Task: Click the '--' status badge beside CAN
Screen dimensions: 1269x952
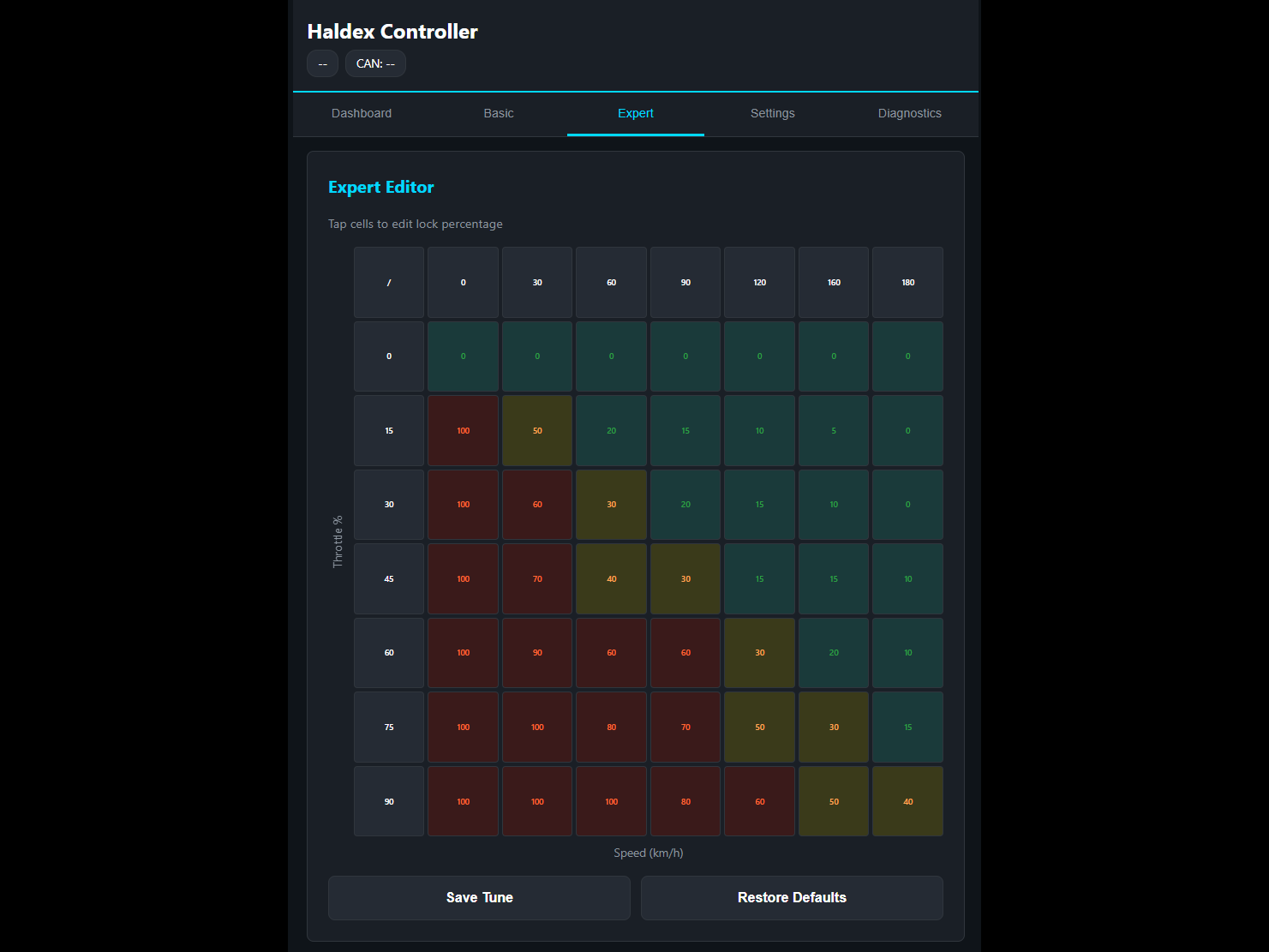Action: click(x=322, y=63)
